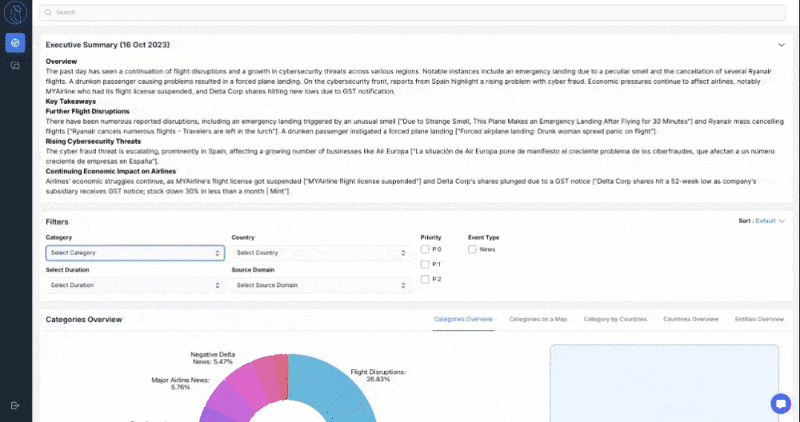800x422 pixels.
Task: Click the logout icon at sidebar bottom
Action: tap(15, 406)
